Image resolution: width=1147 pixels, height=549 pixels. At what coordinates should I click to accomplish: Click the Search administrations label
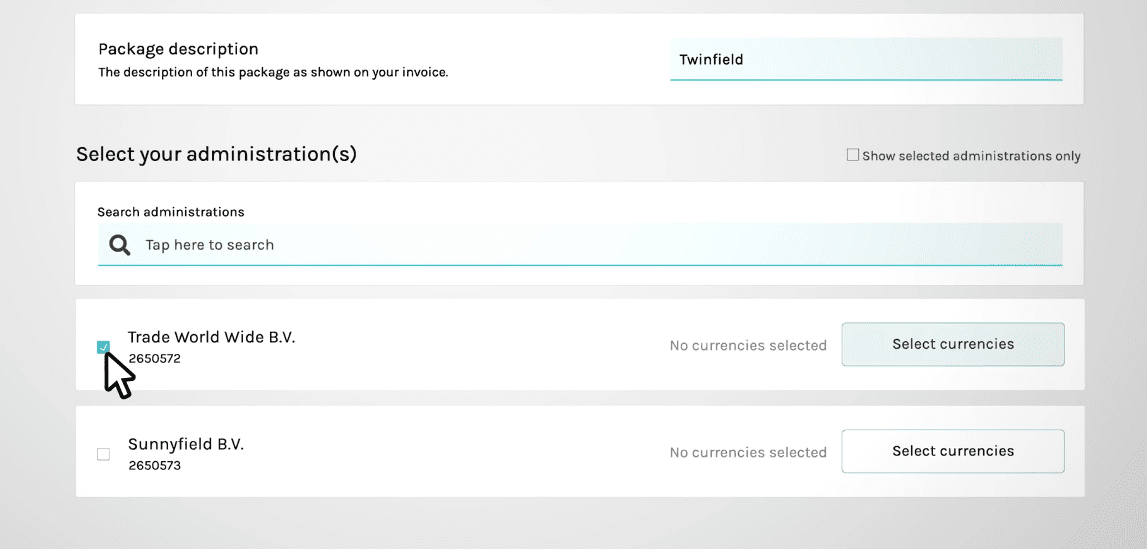[x=171, y=212]
